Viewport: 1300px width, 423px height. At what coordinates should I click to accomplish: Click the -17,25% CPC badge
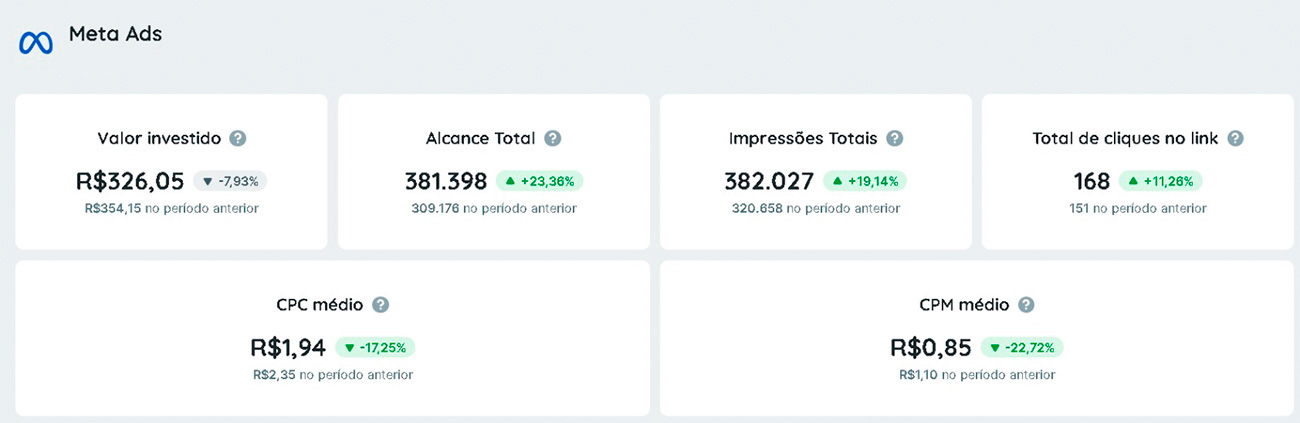point(375,348)
